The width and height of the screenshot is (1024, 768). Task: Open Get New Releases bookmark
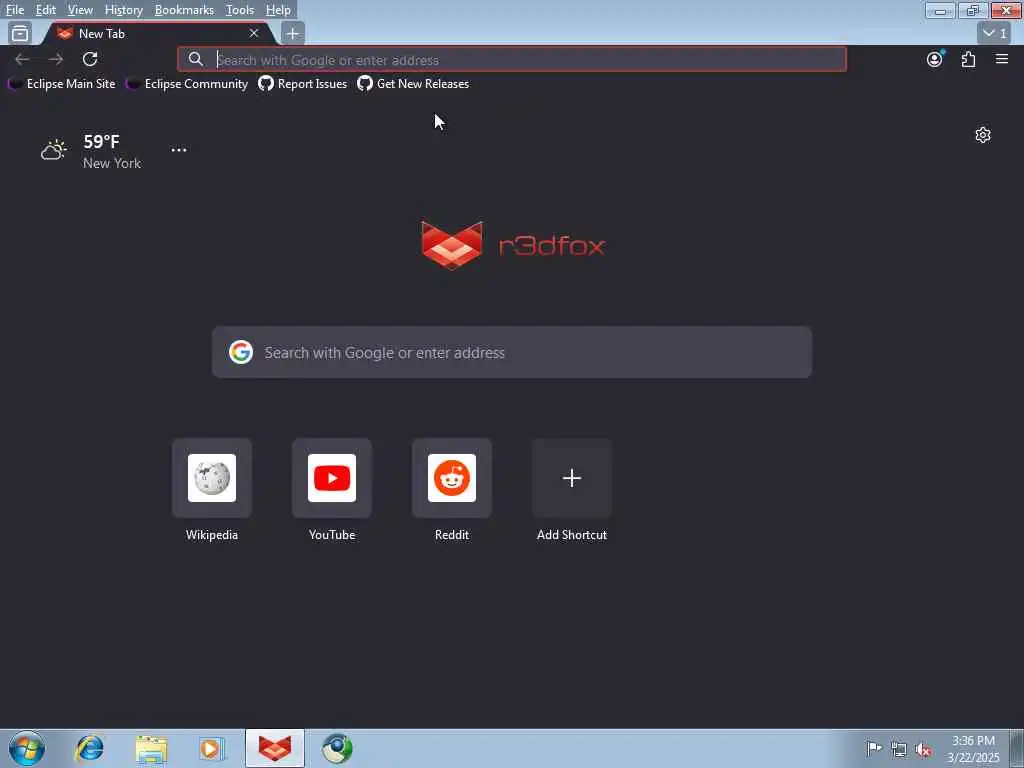(413, 84)
